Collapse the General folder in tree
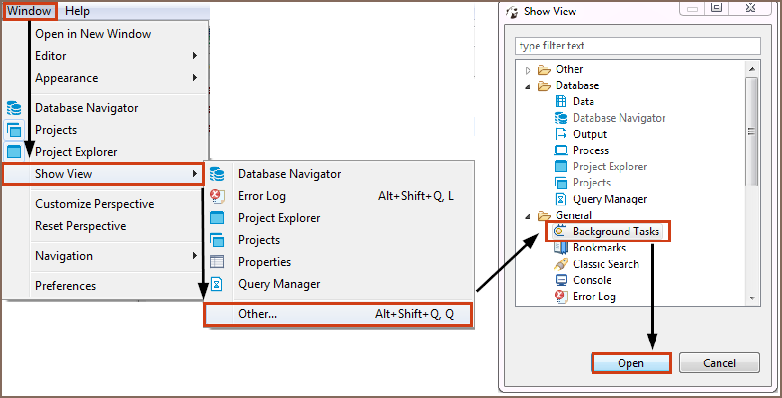 528,216
